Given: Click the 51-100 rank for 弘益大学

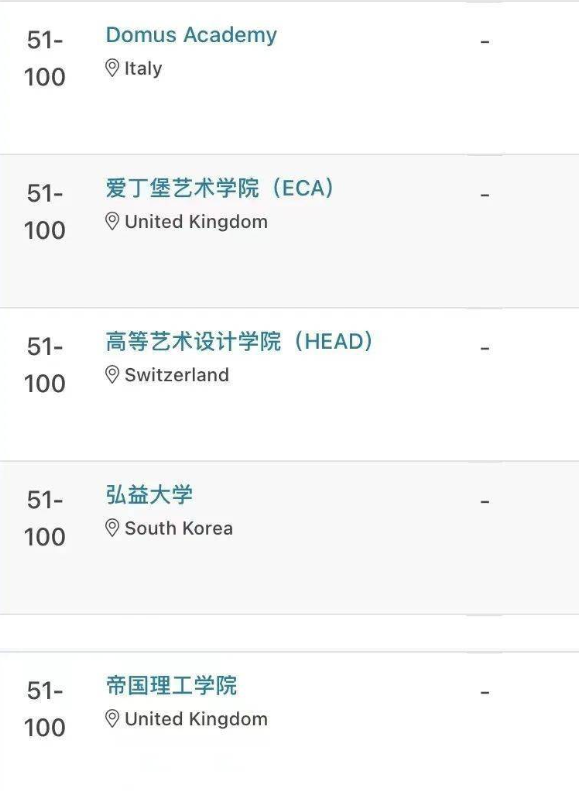Looking at the screenshot, I should pyautogui.click(x=45, y=519).
